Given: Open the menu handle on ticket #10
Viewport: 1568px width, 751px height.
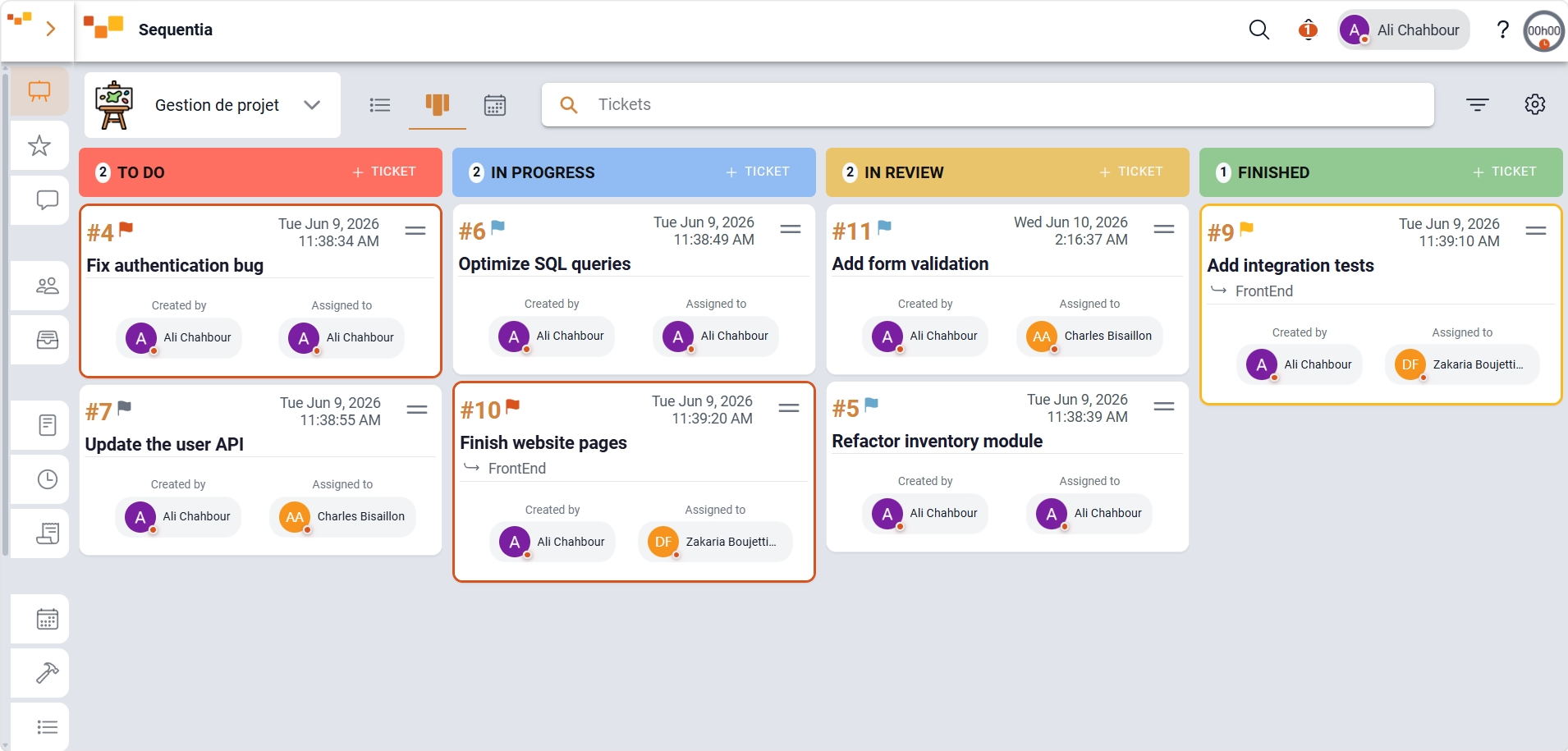Looking at the screenshot, I should tap(789, 408).
